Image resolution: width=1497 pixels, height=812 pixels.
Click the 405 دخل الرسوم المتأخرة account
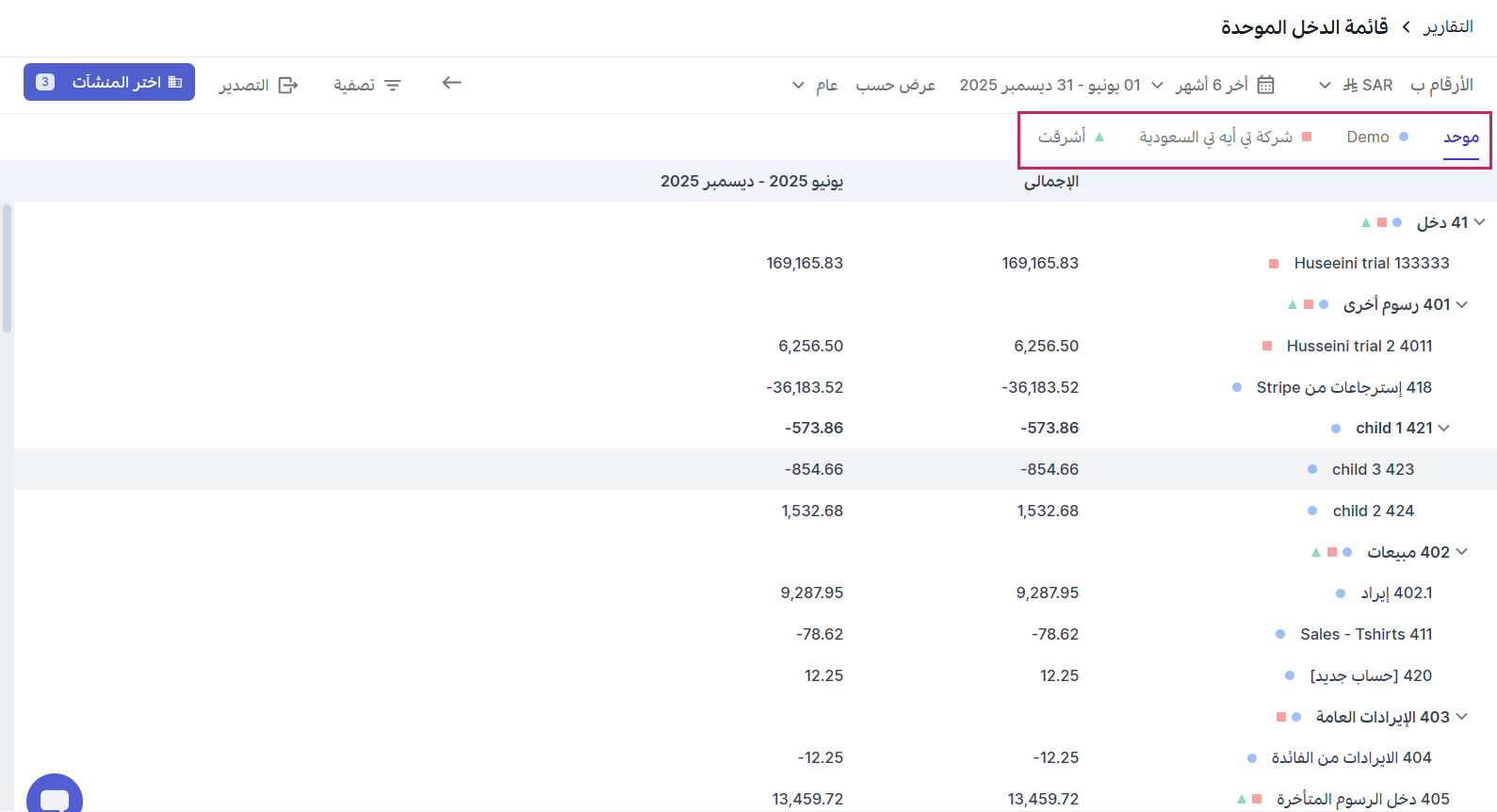tap(1363, 799)
